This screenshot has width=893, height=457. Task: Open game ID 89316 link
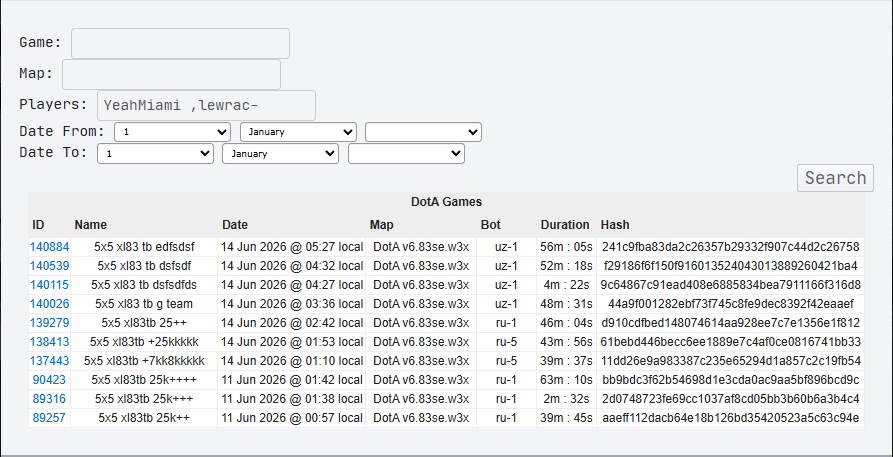[x=49, y=399]
